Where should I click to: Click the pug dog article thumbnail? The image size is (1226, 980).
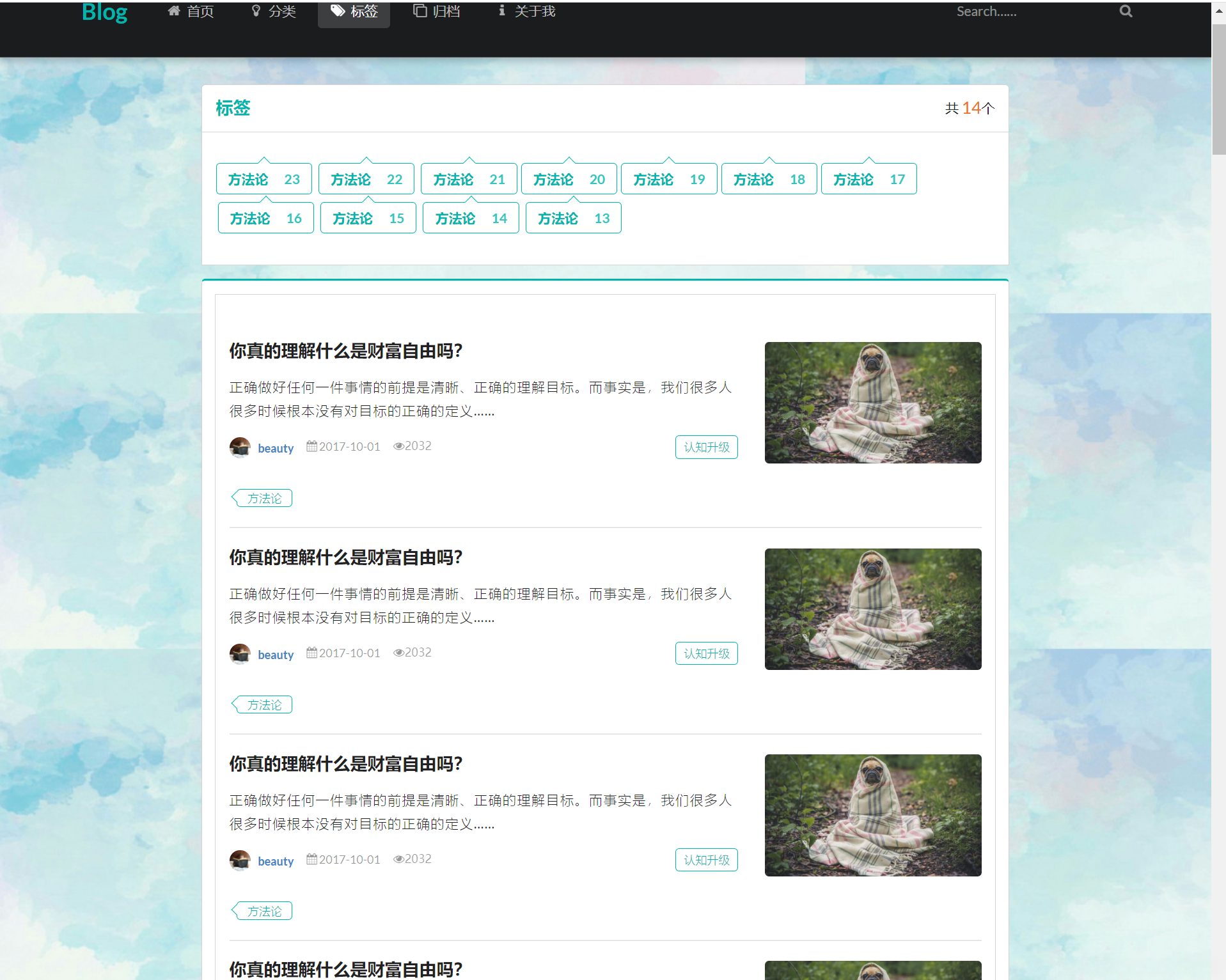872,403
